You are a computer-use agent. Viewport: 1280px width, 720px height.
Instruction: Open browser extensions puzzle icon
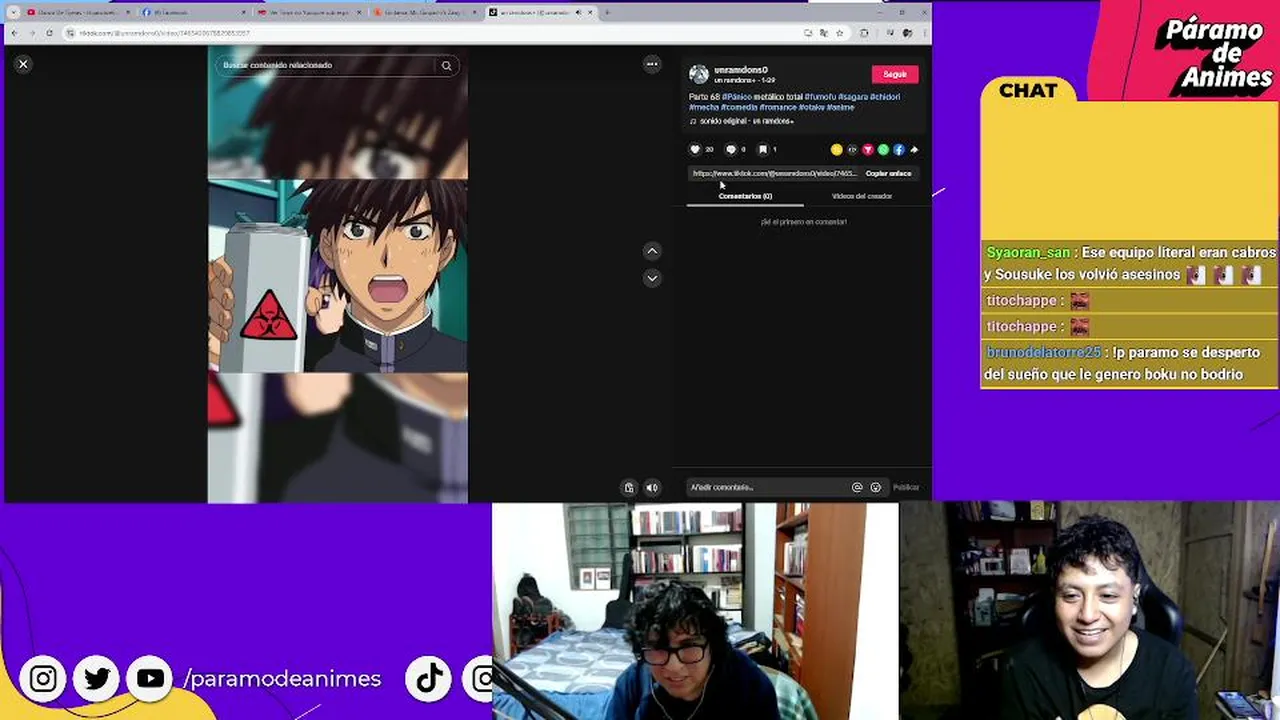(x=864, y=33)
